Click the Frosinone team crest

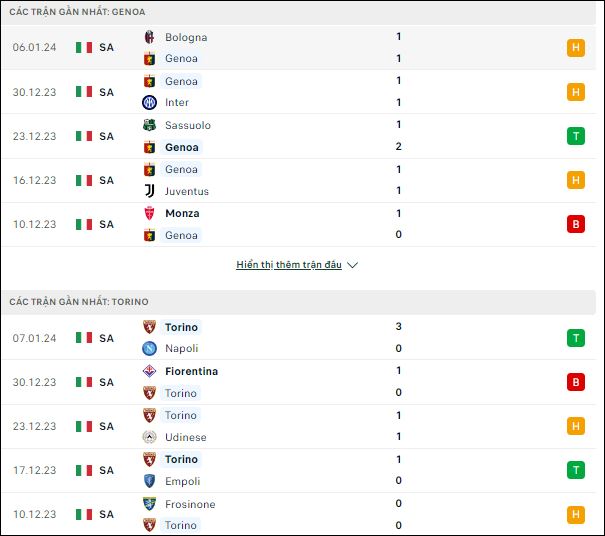[149, 504]
